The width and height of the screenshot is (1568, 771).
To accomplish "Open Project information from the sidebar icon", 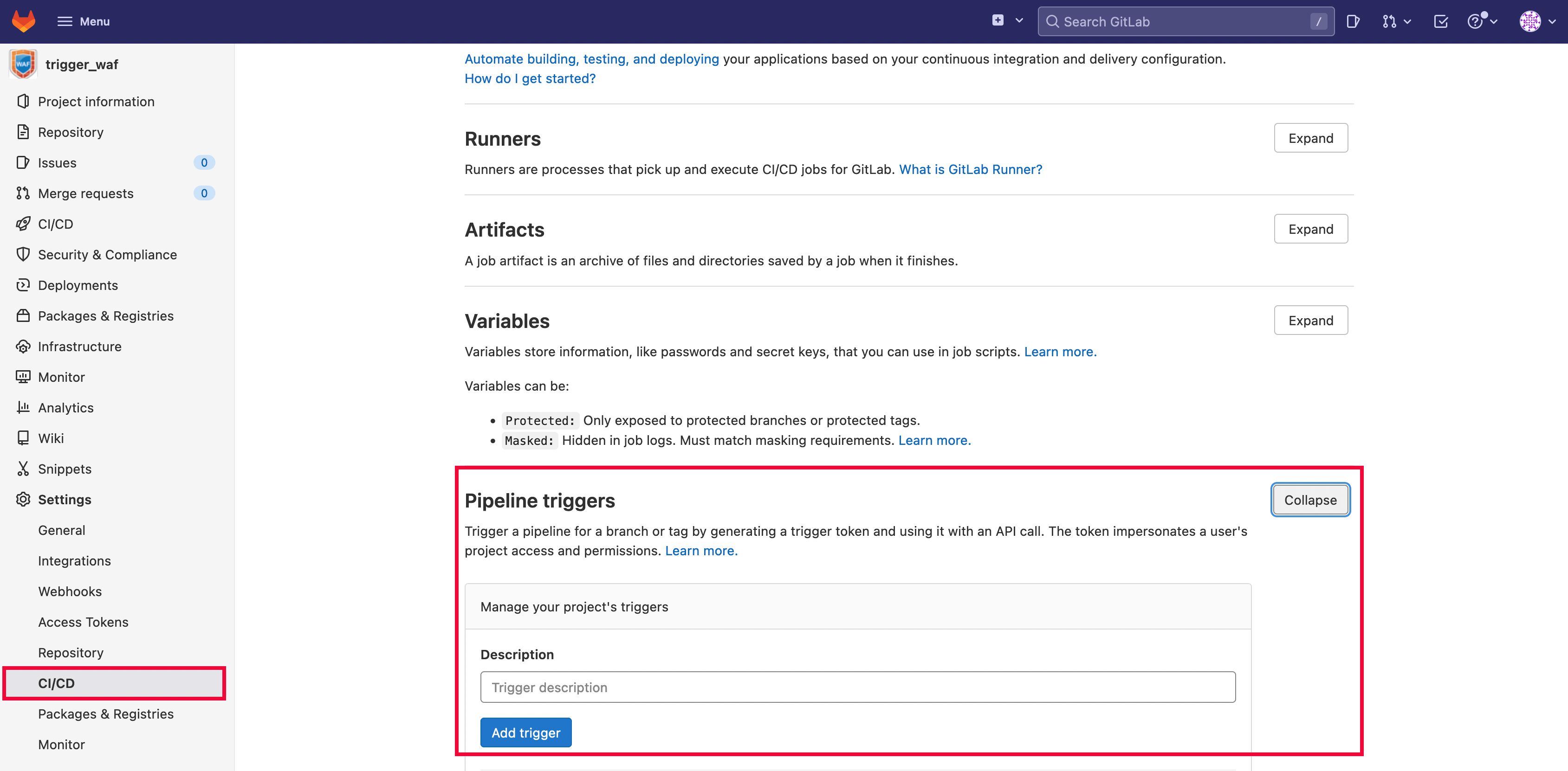I will pyautogui.click(x=23, y=101).
